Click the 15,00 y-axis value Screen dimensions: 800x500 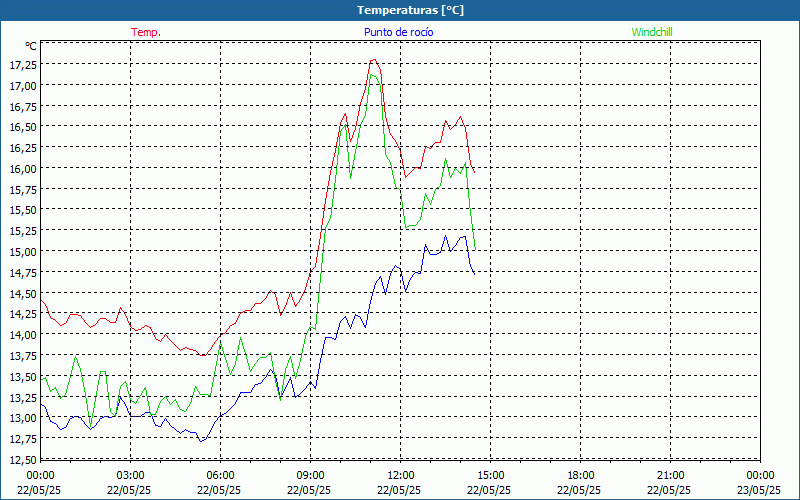(x=23, y=252)
